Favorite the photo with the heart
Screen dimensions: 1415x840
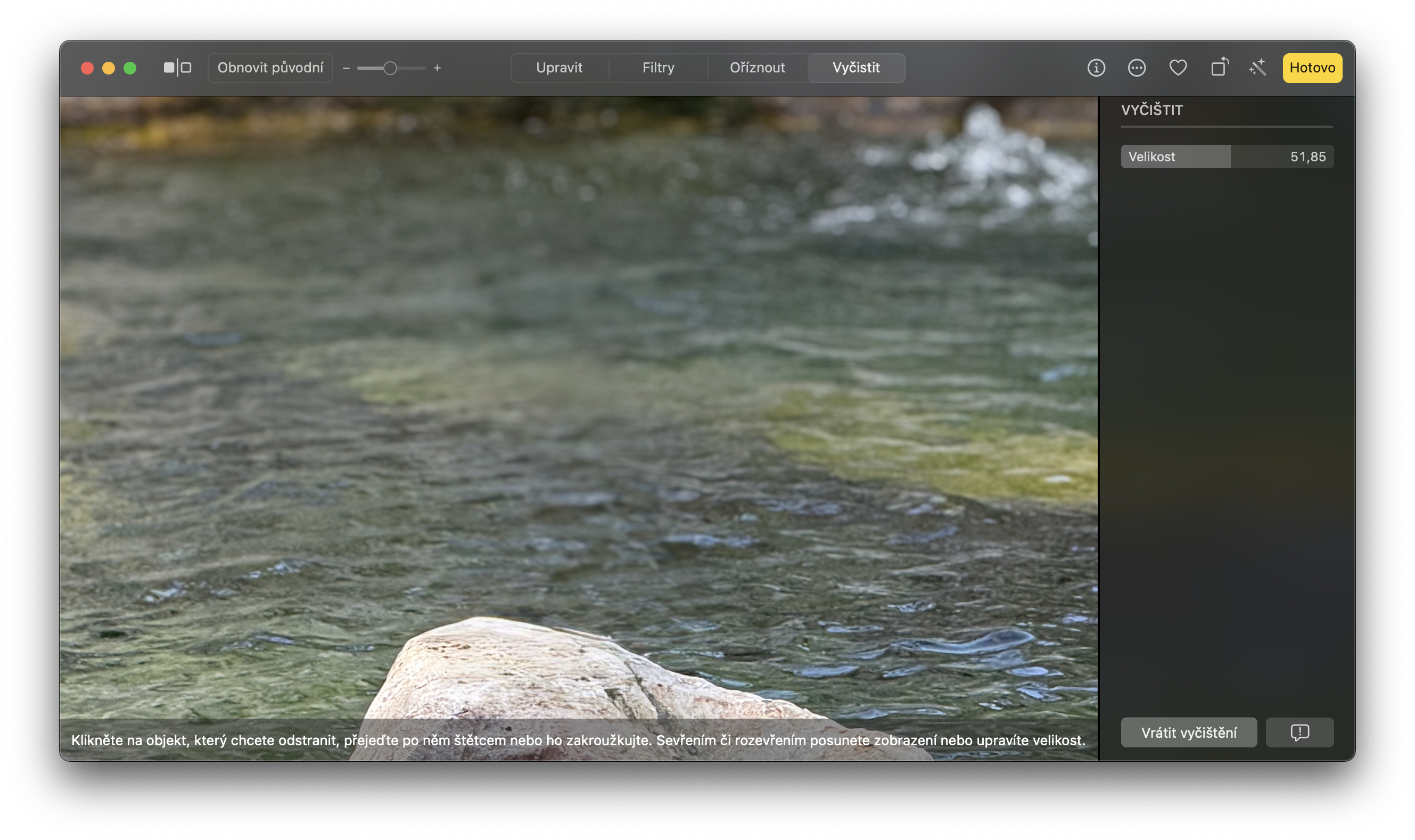coord(1179,68)
